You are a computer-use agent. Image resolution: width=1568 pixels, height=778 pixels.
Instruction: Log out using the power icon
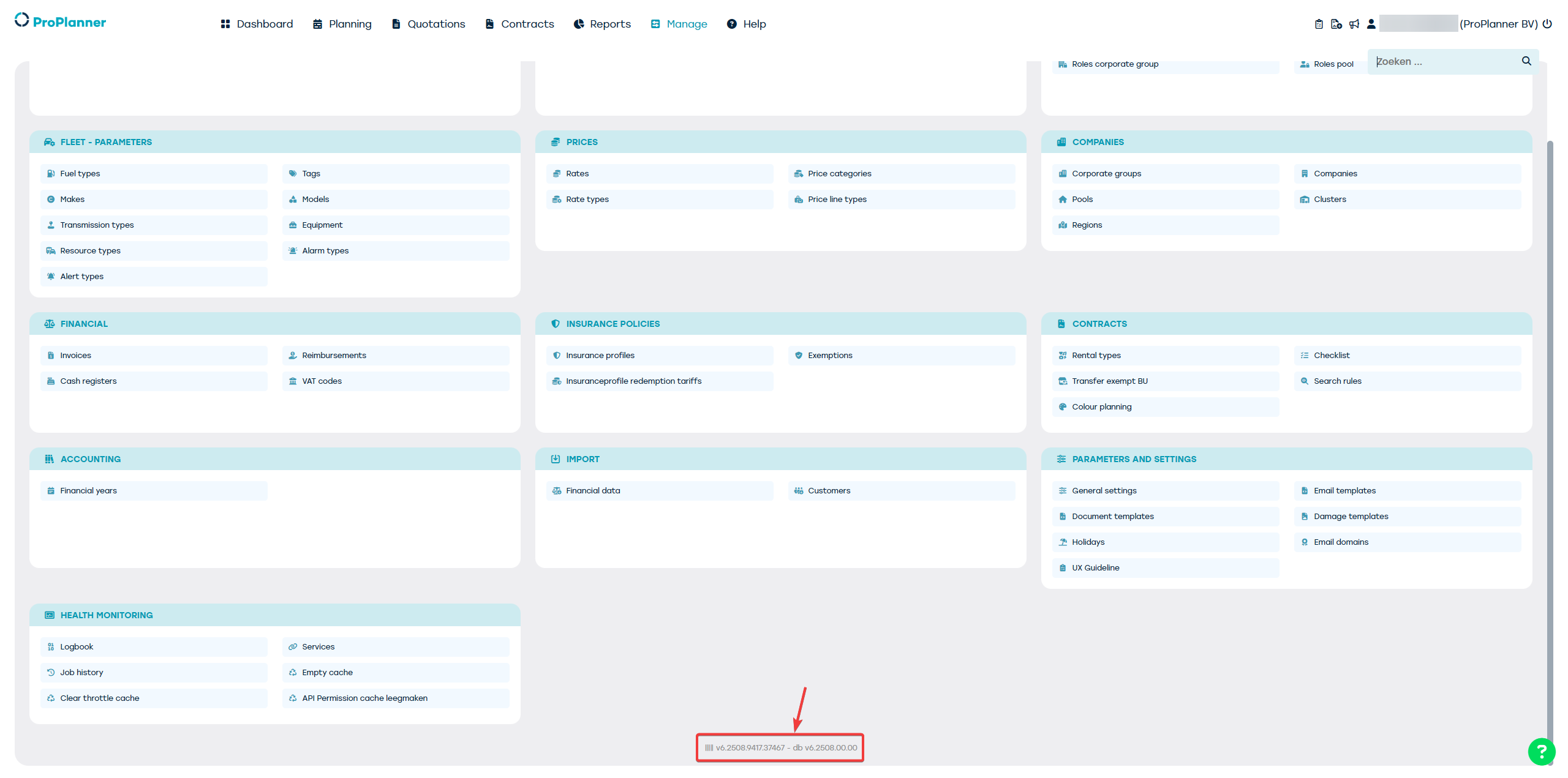pyautogui.click(x=1547, y=24)
